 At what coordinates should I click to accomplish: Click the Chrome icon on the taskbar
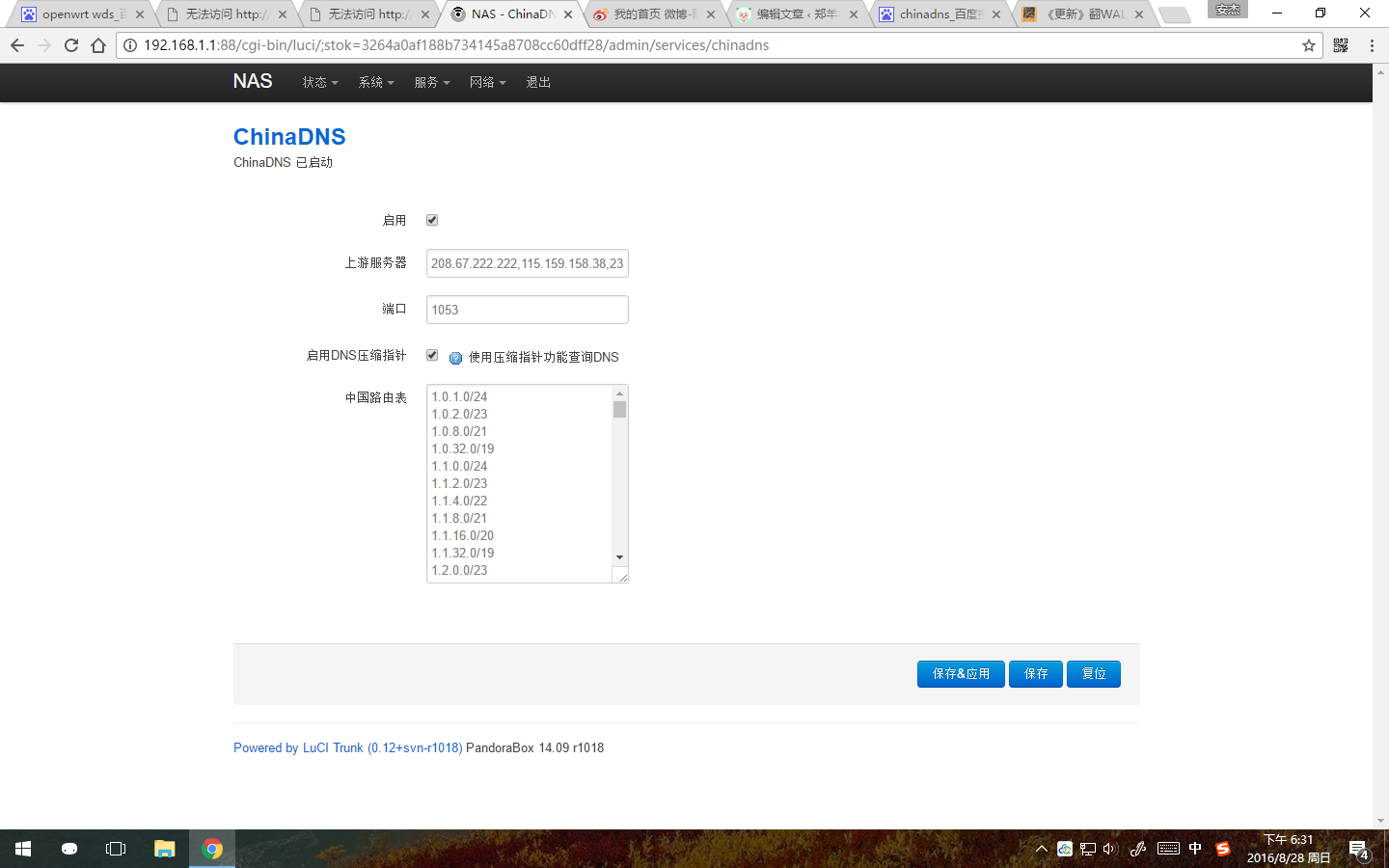pyautogui.click(x=212, y=849)
